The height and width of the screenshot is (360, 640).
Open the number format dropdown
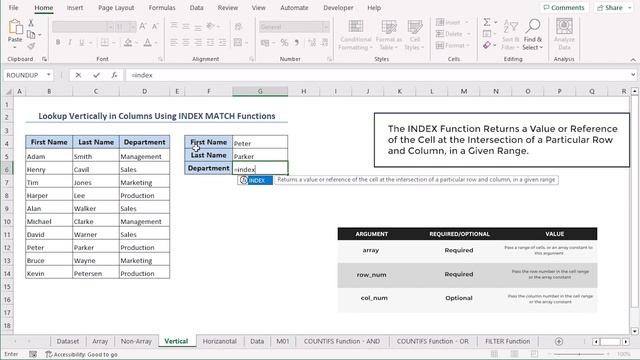(325, 27)
